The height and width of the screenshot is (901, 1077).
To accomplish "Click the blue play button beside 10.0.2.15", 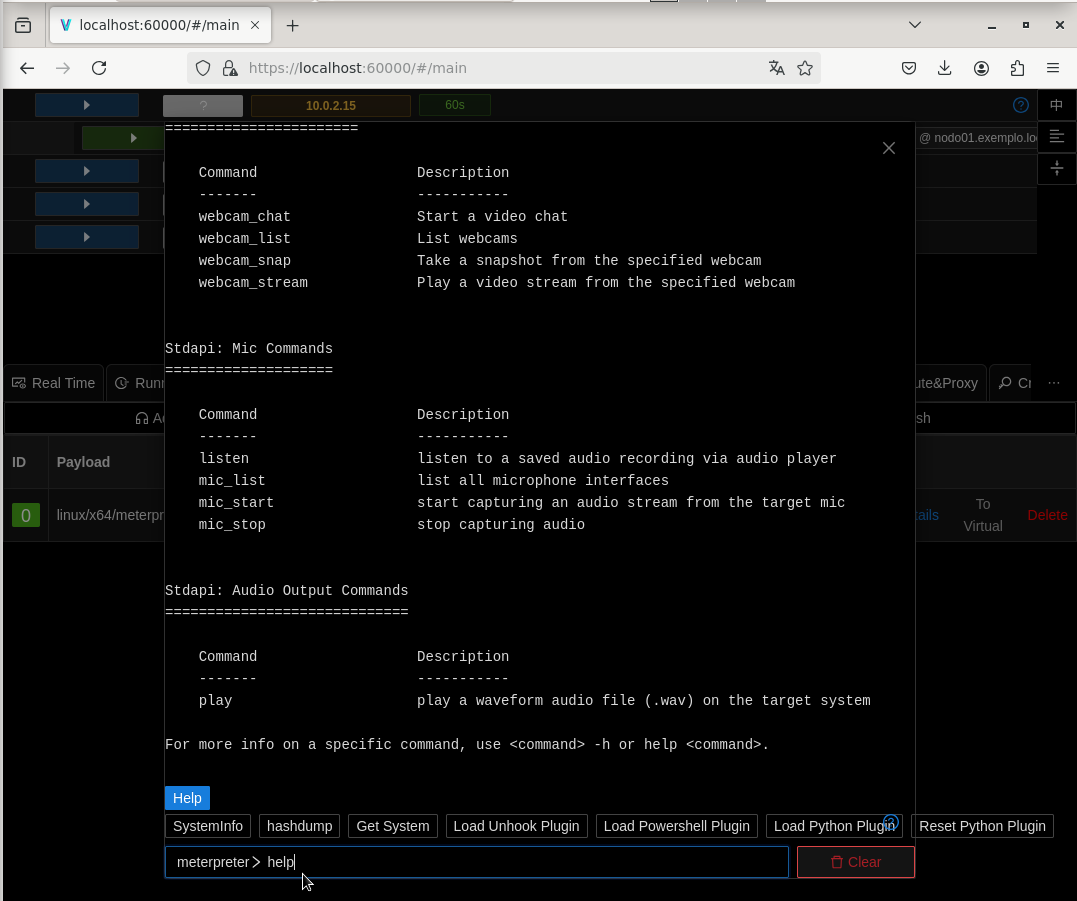I will (x=87, y=105).
